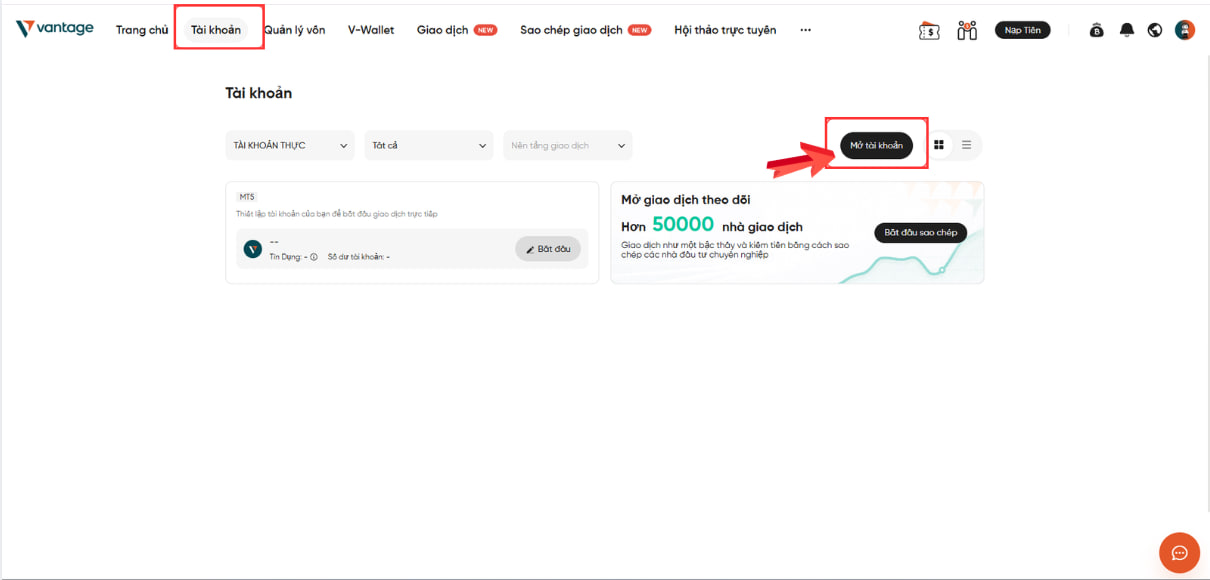Open the globe language selector

click(1155, 31)
